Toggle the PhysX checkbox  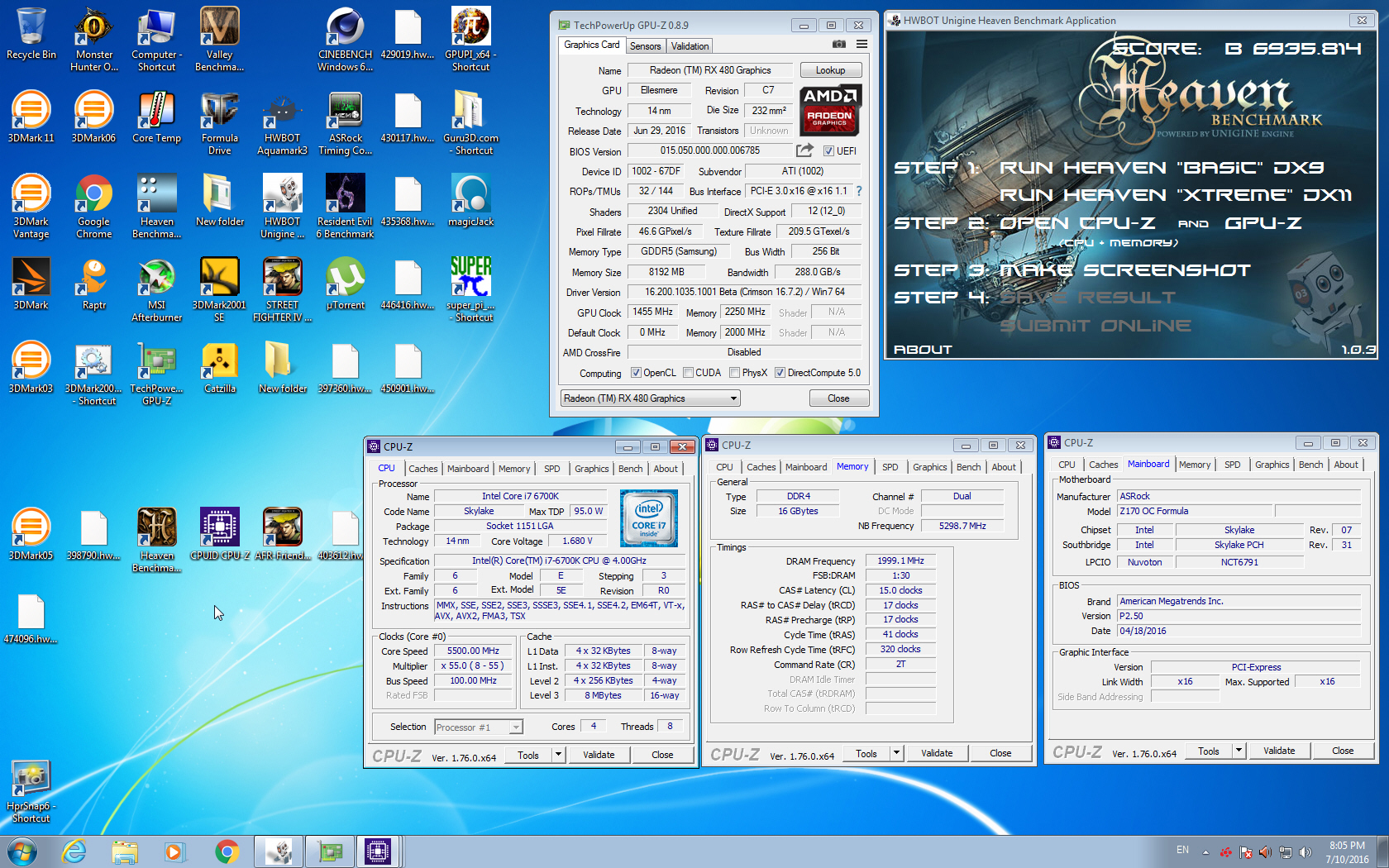(x=734, y=373)
